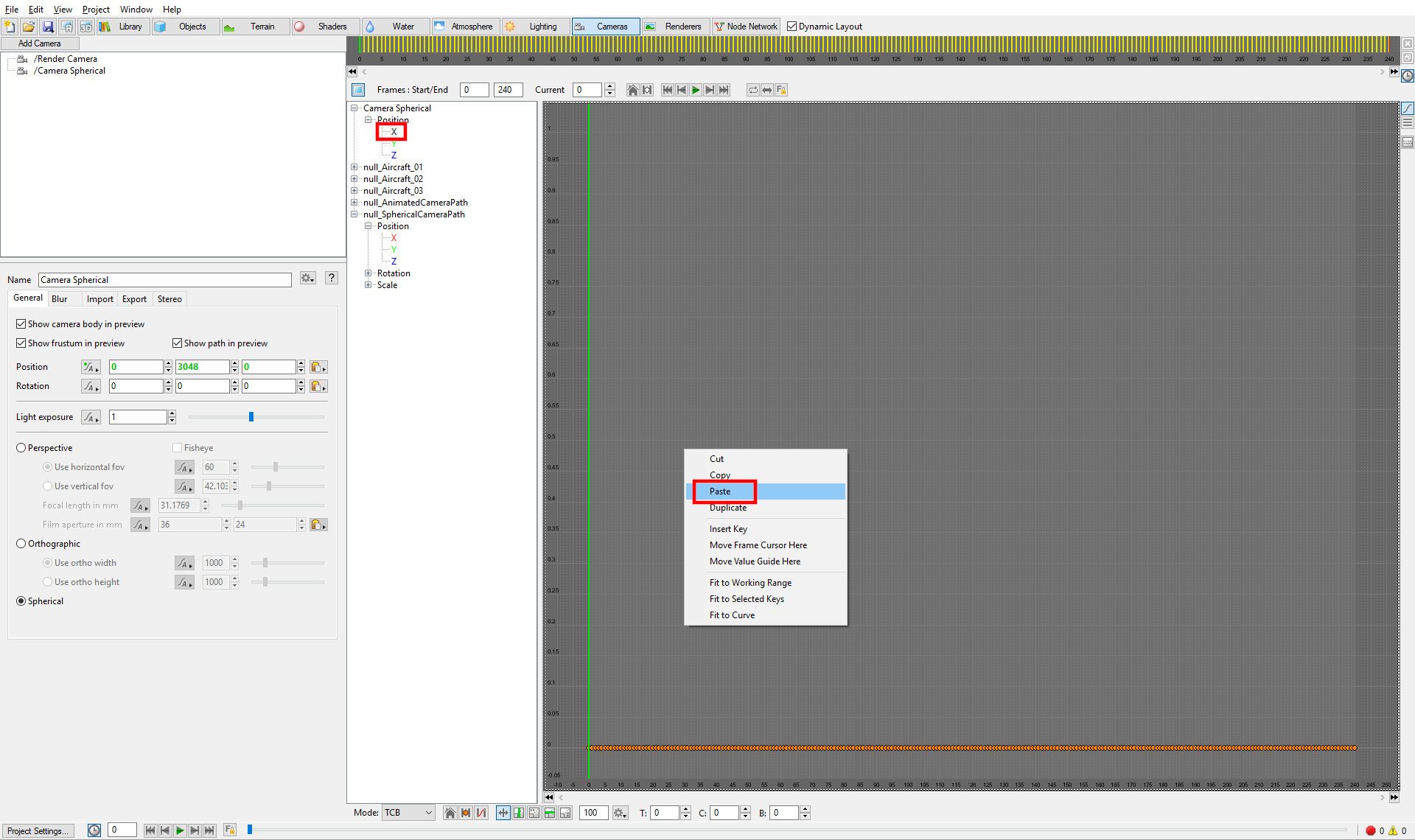Click the green vertical-bar zoom icon
1415x840 pixels.
coord(519,813)
